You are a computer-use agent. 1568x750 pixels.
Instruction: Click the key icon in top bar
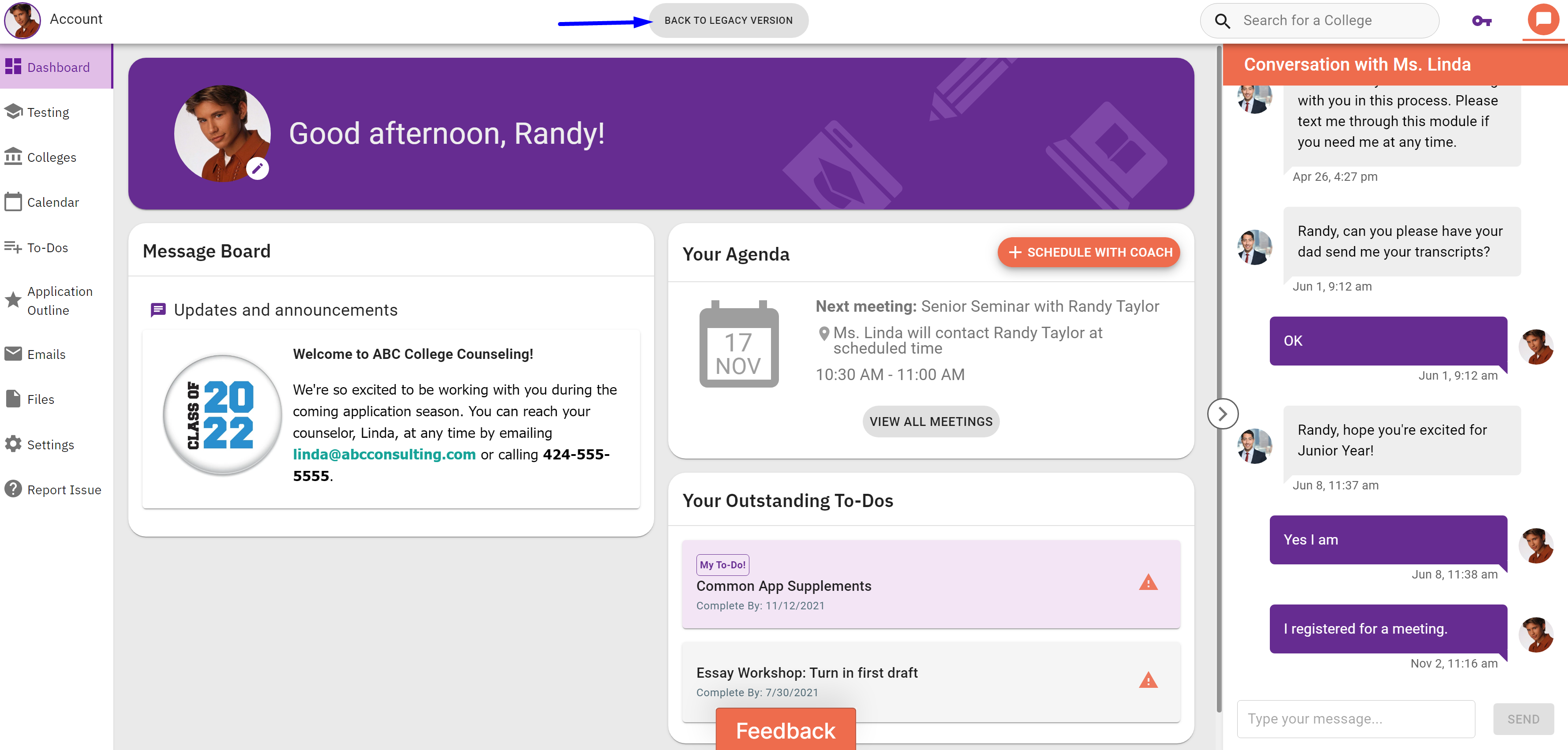click(1481, 21)
